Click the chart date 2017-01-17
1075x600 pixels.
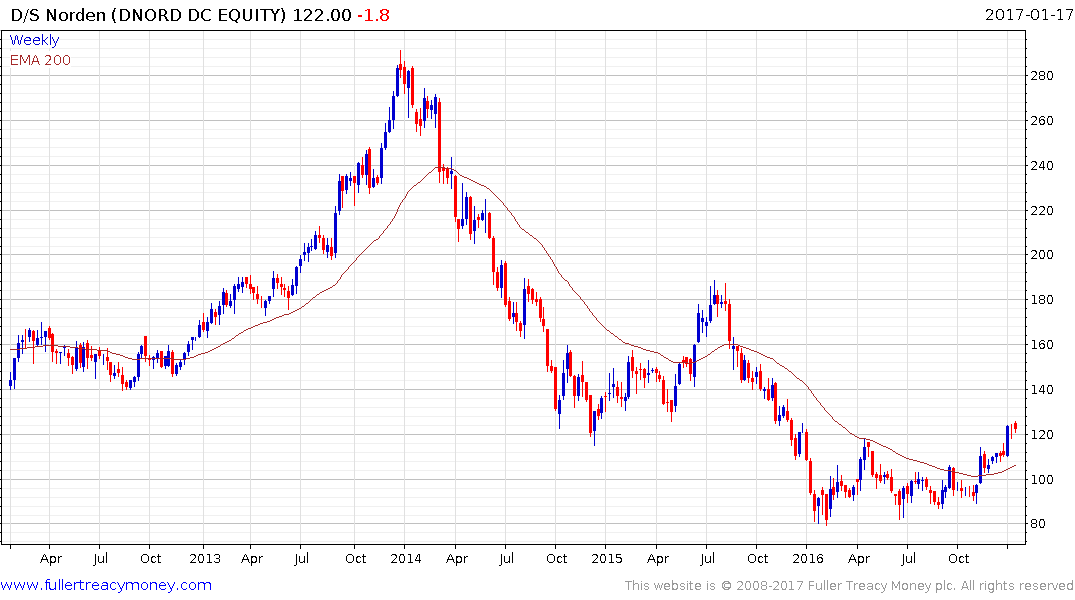[x=1028, y=14]
